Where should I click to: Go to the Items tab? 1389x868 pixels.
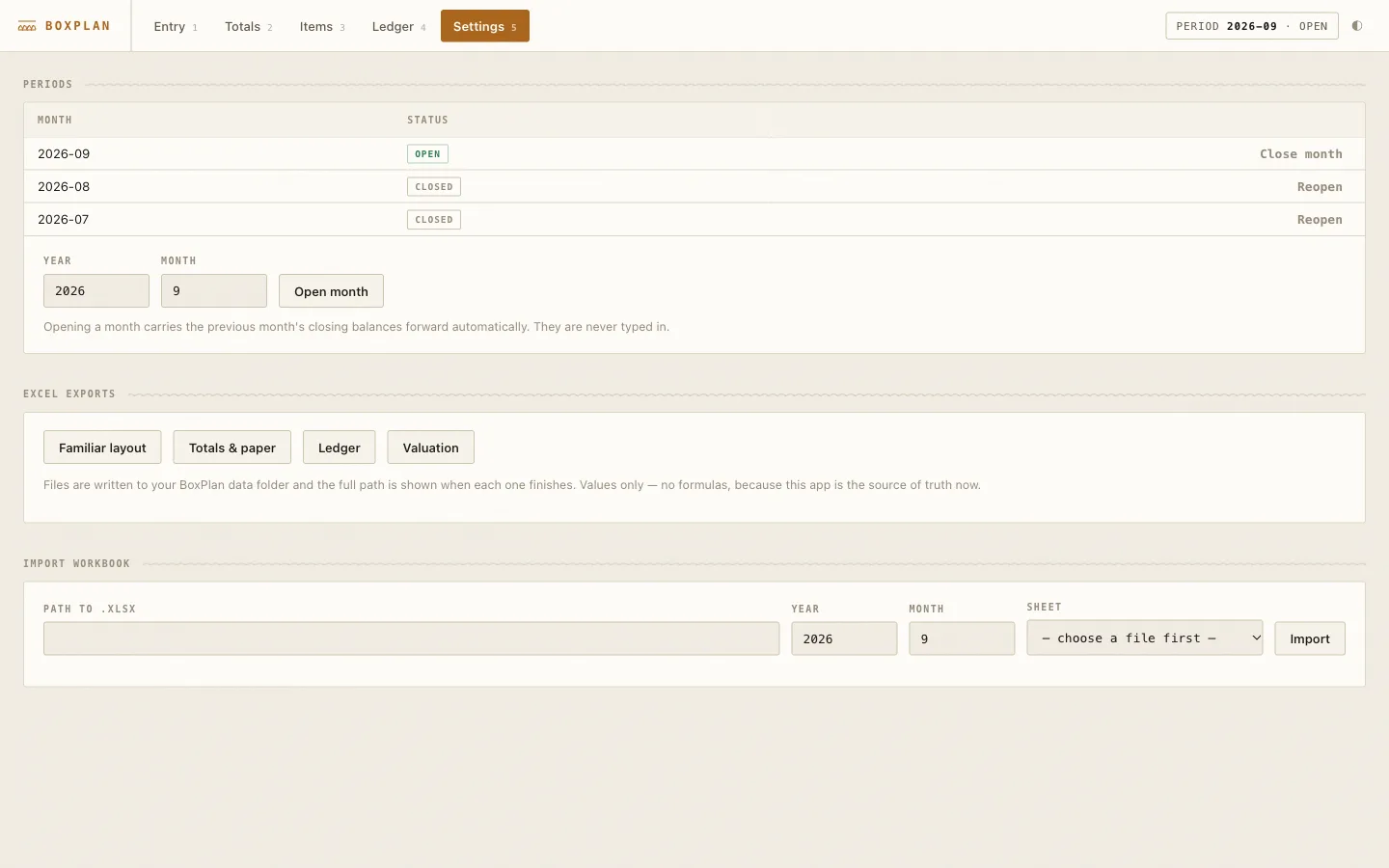tap(322, 26)
